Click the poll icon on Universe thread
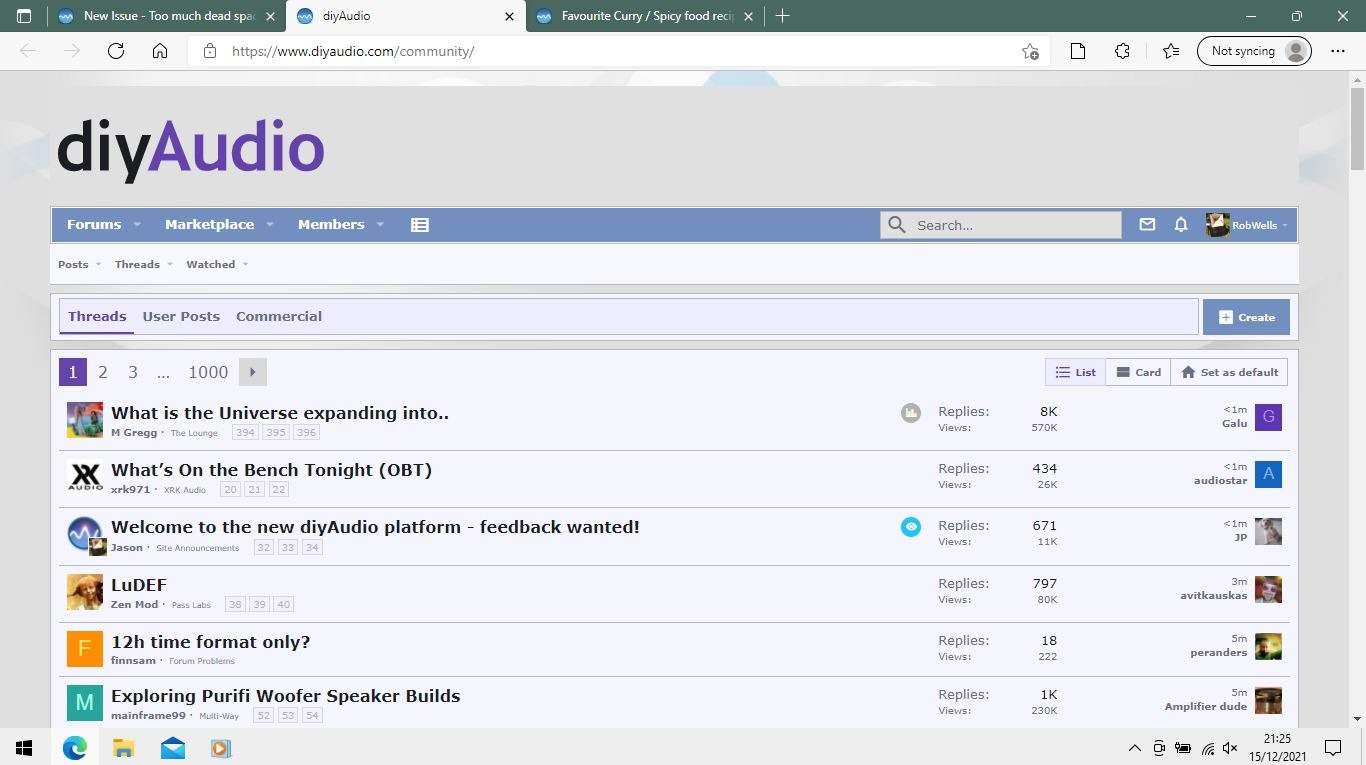1366x765 pixels. coord(910,412)
